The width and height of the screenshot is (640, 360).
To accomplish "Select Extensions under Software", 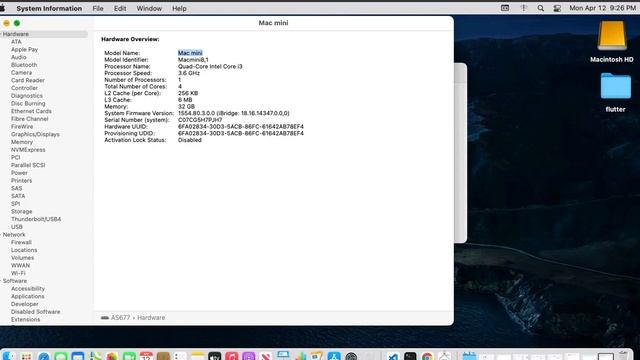I will tap(26, 320).
